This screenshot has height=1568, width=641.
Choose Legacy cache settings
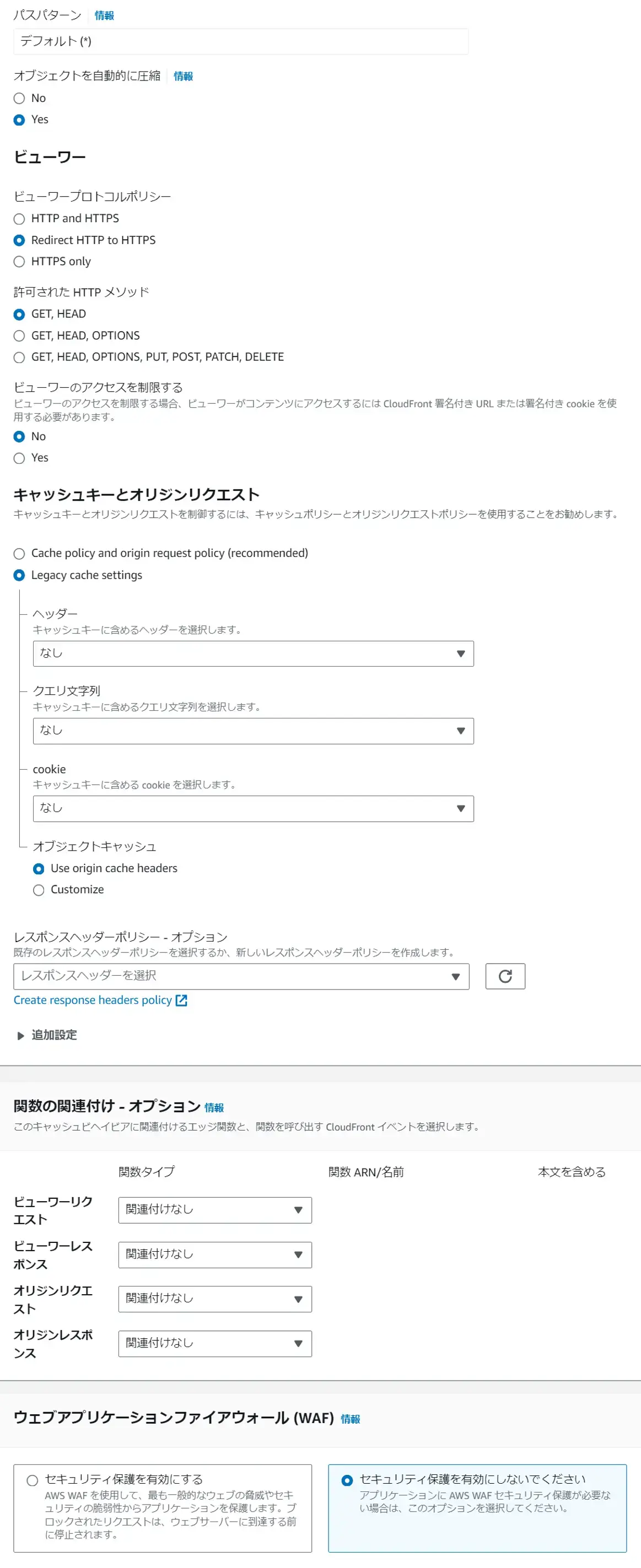click(x=19, y=575)
